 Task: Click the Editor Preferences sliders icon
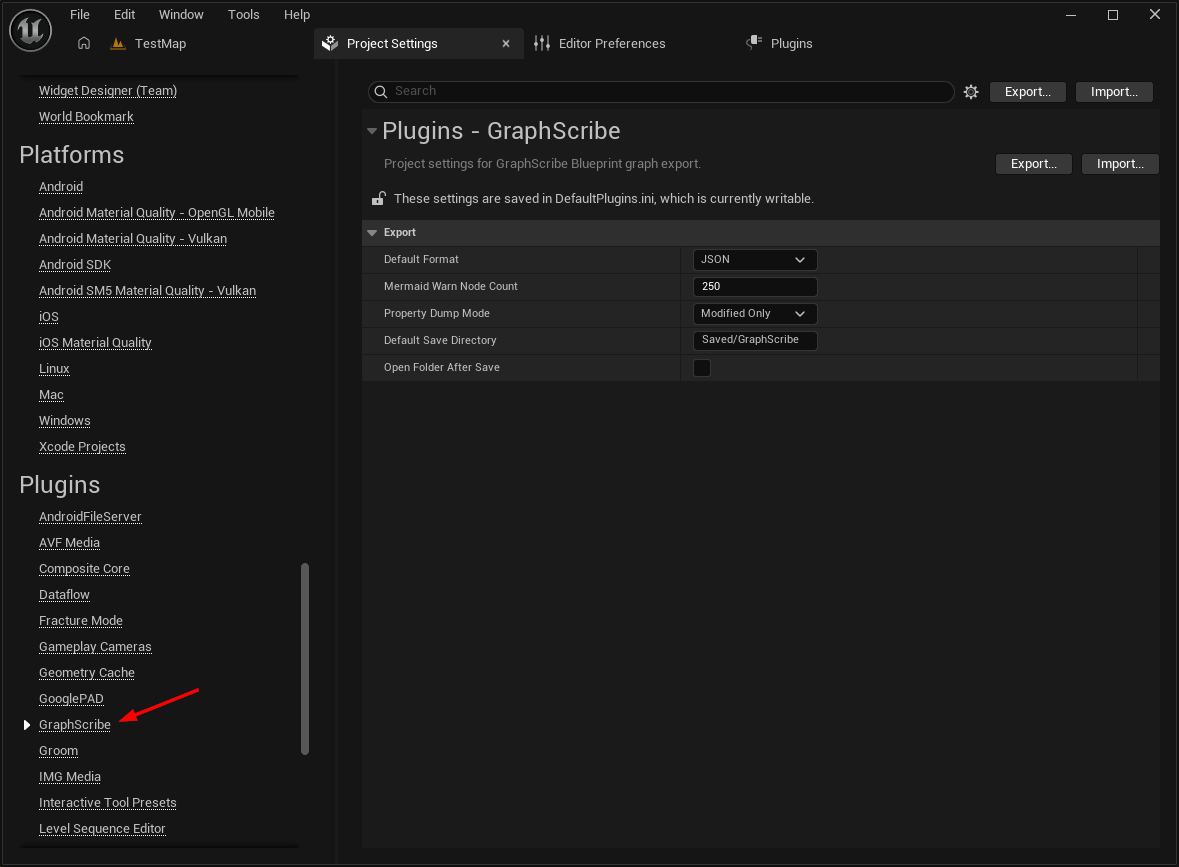click(541, 44)
